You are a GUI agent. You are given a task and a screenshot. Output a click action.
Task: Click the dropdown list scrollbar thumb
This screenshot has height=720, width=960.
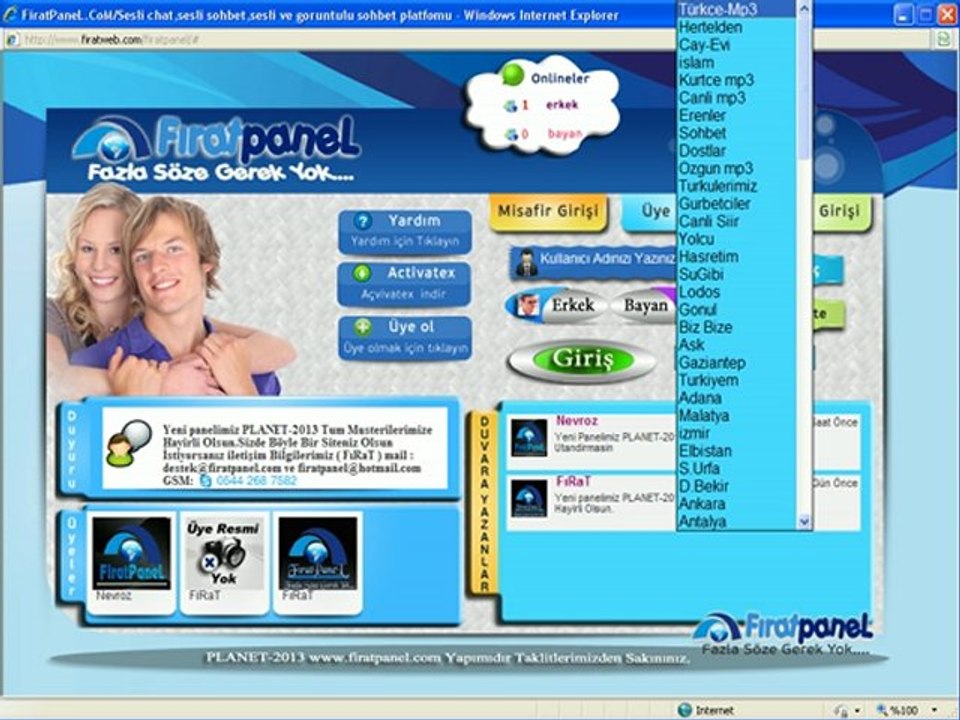tap(804, 87)
